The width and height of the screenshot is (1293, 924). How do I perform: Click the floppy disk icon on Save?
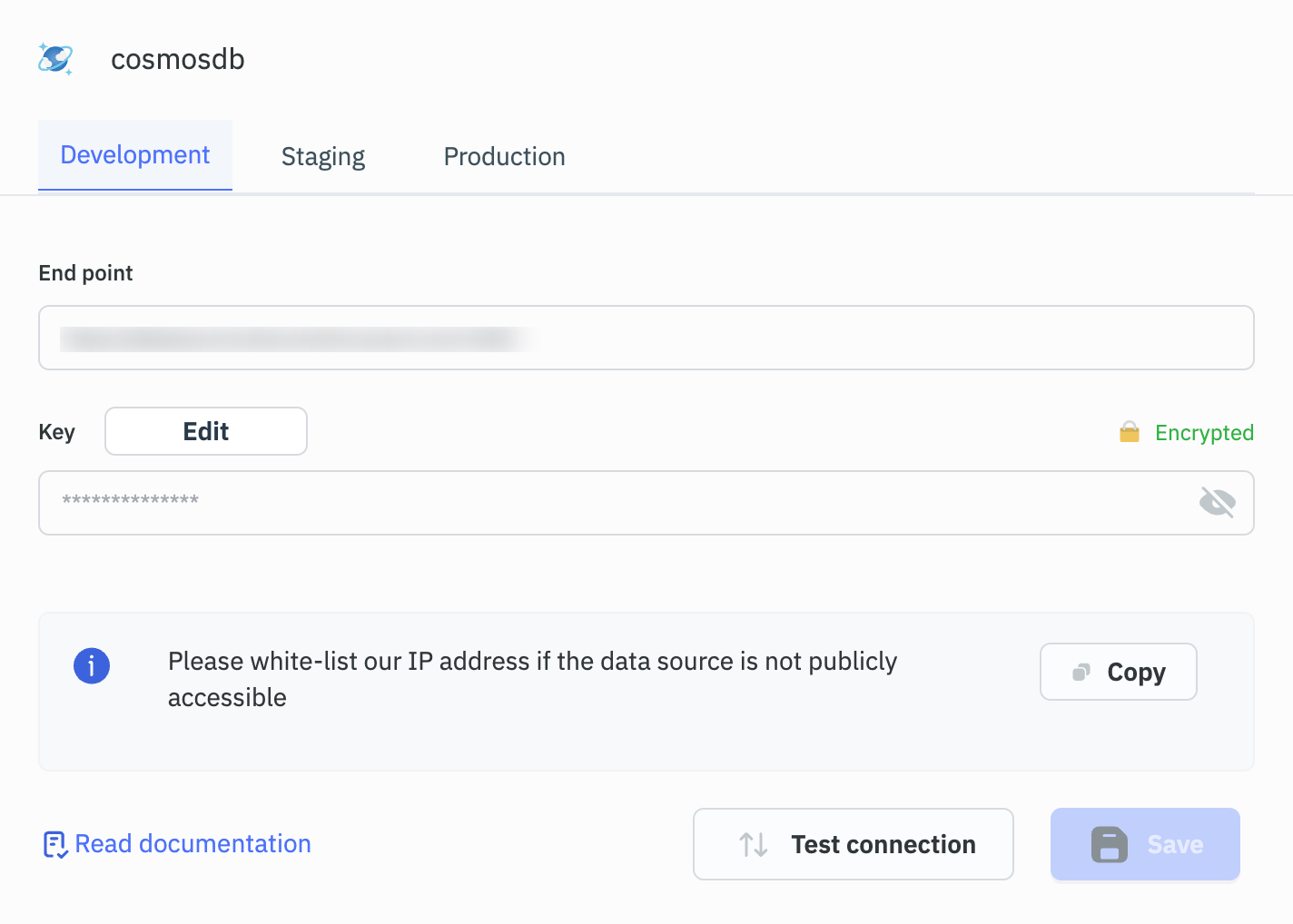click(1109, 845)
